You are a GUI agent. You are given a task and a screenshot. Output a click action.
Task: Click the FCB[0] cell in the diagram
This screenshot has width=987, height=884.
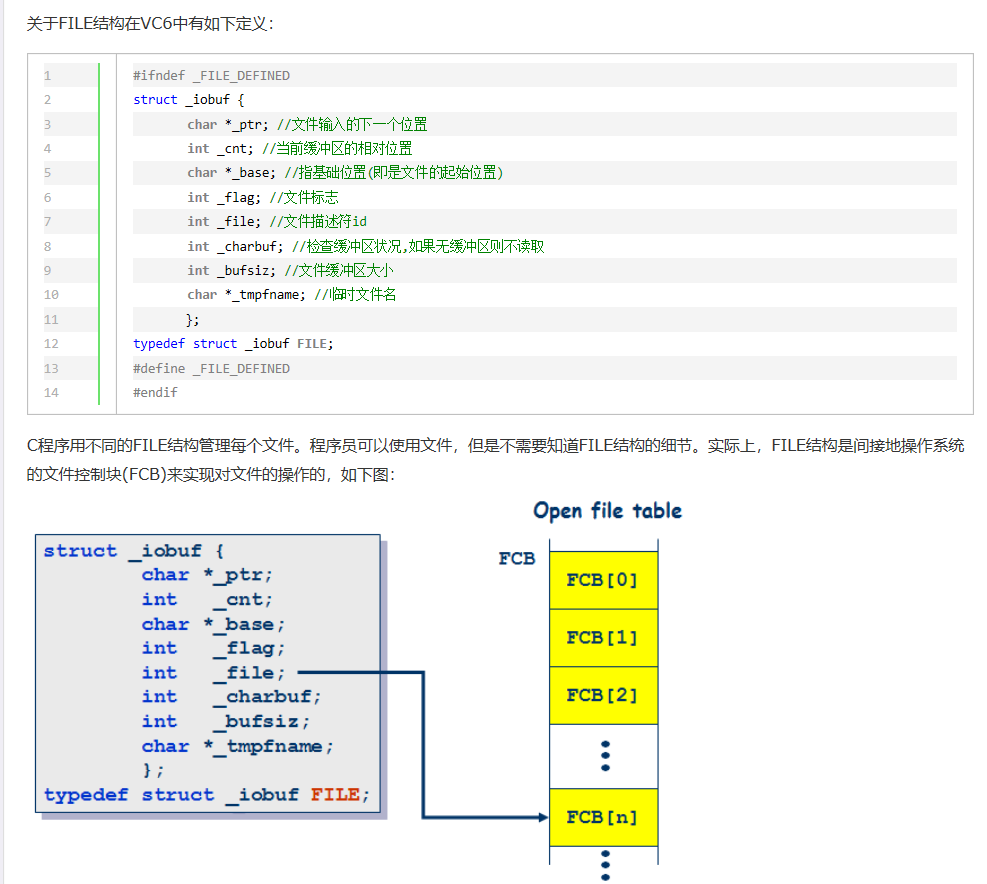click(603, 580)
